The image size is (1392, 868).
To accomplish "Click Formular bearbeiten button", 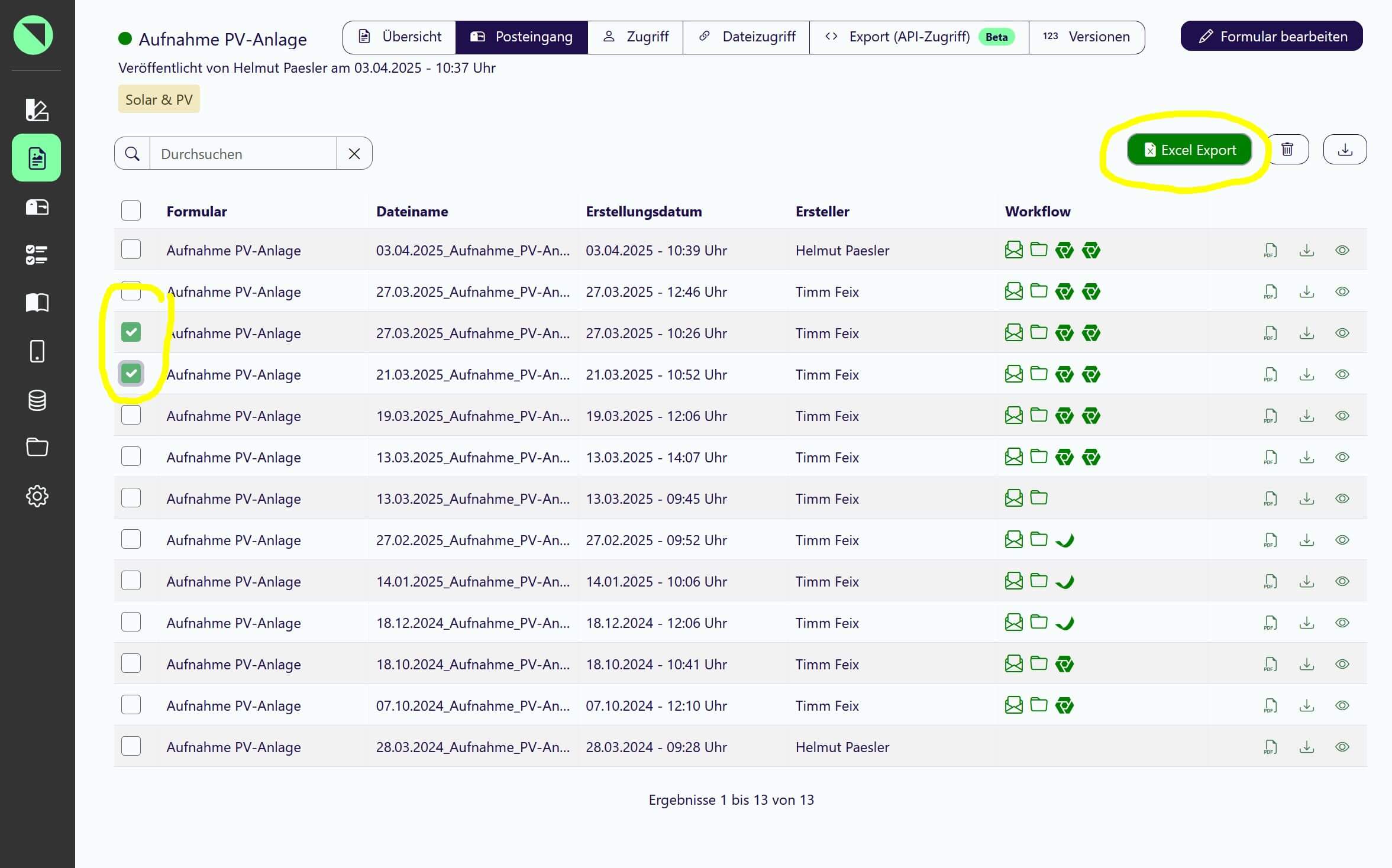I will point(1271,37).
